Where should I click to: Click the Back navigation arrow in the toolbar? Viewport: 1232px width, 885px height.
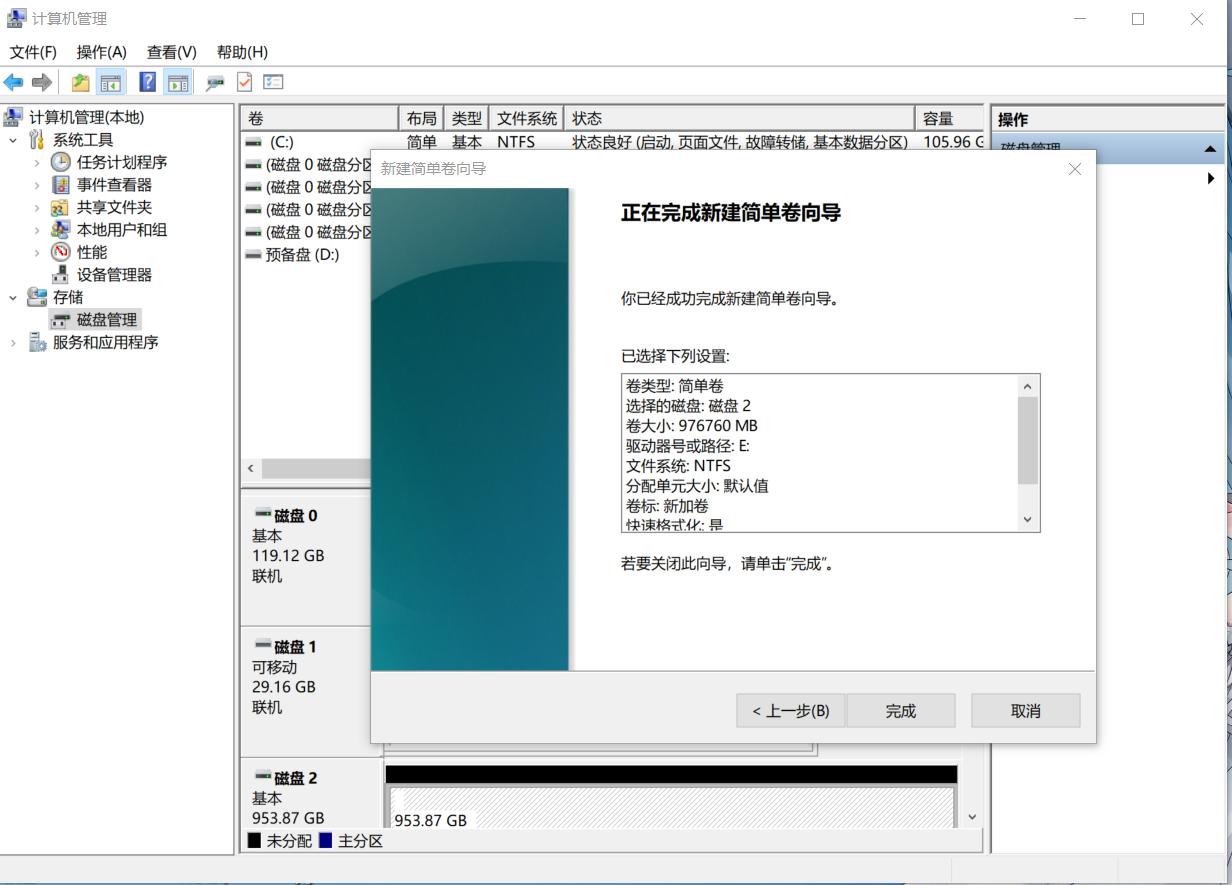click(14, 82)
